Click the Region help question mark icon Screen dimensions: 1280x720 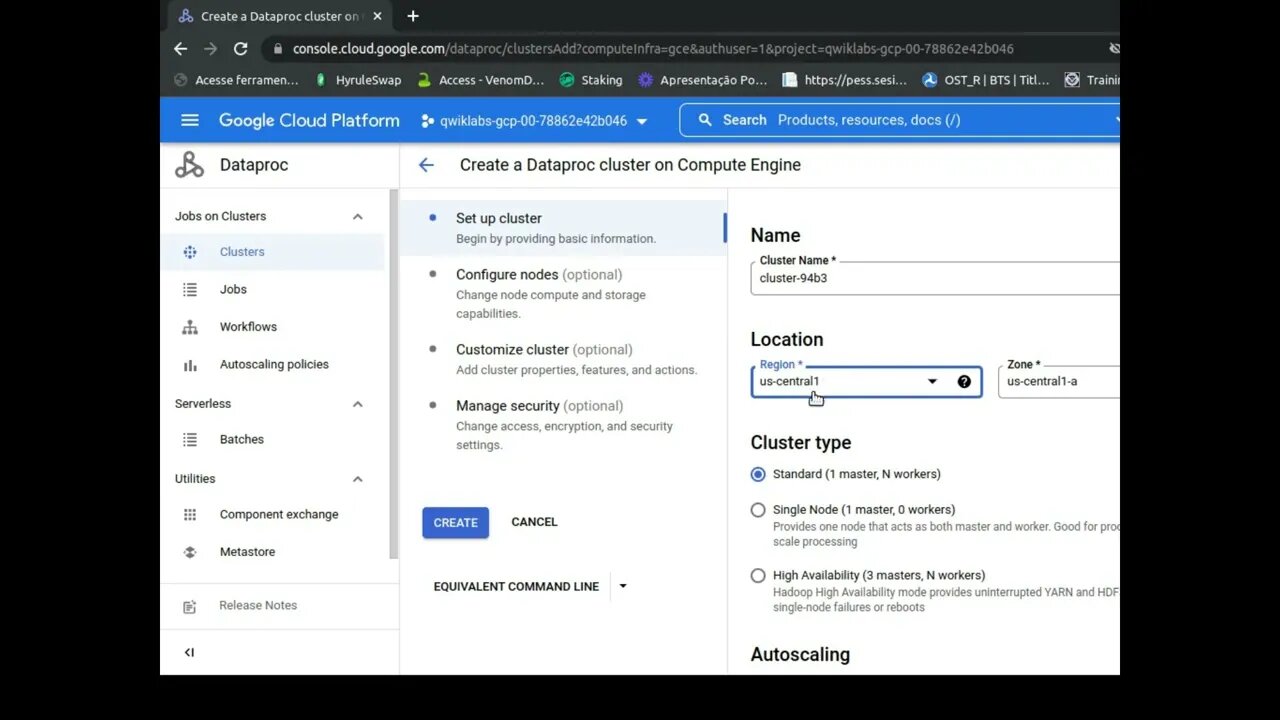(964, 381)
